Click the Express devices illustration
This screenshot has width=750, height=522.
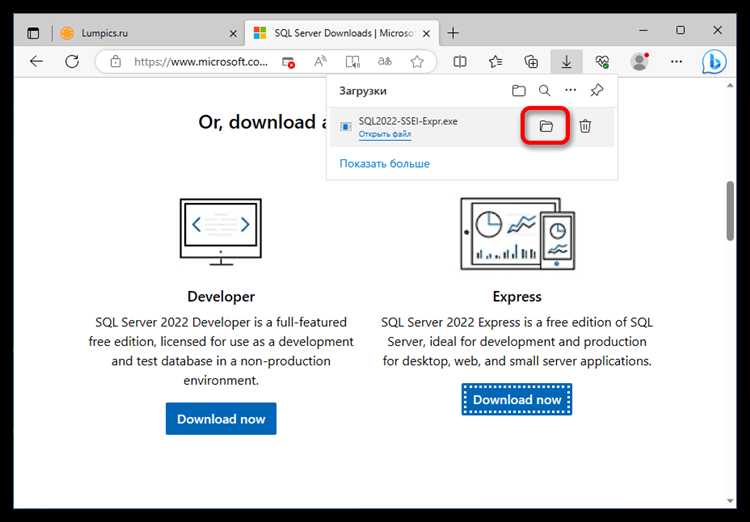tap(518, 234)
